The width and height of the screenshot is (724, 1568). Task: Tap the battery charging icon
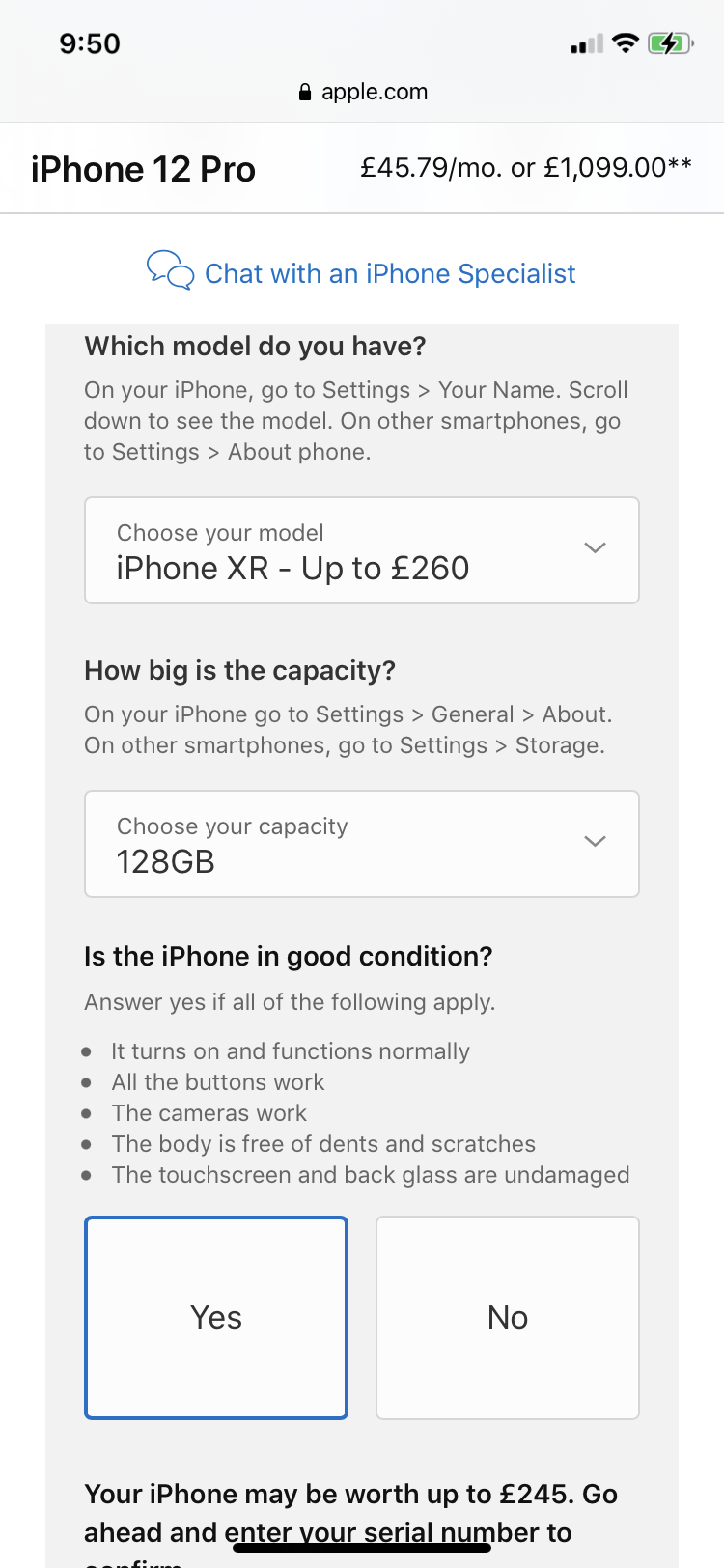(x=669, y=43)
